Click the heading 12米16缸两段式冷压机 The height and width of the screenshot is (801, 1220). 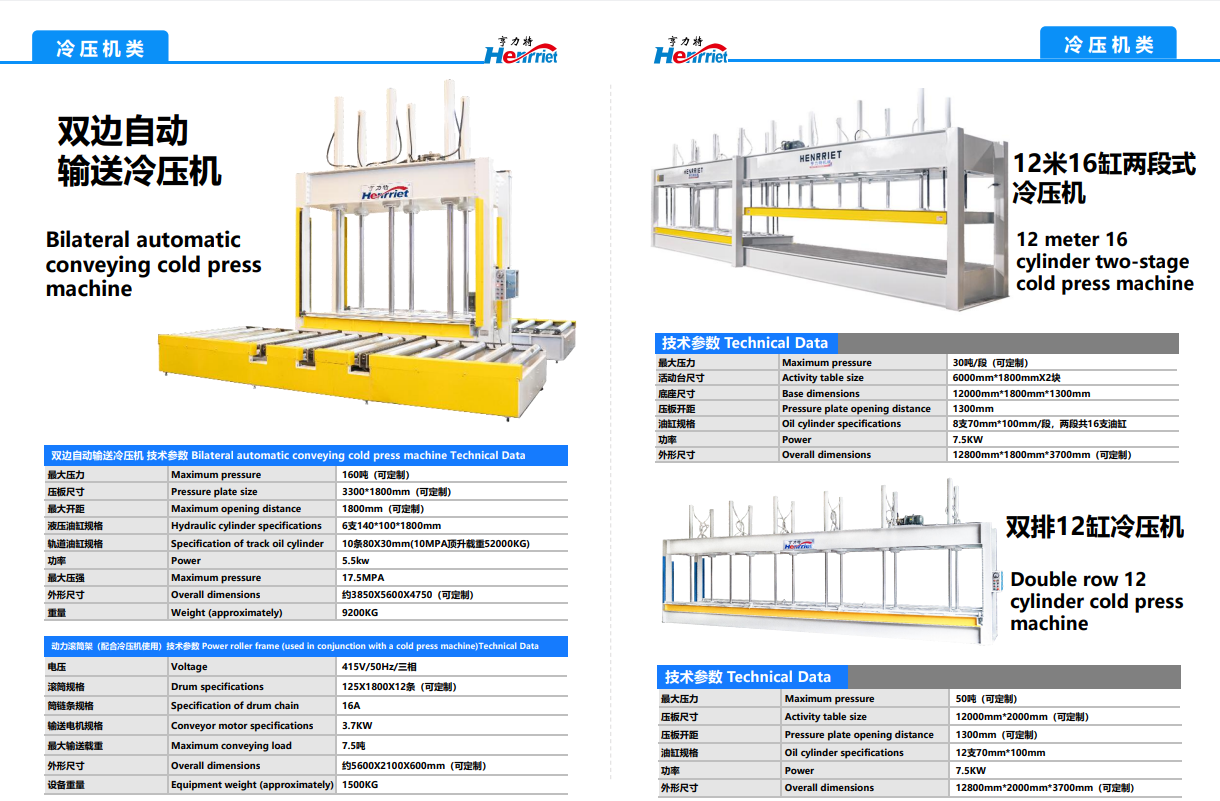pyautogui.click(x=1104, y=177)
